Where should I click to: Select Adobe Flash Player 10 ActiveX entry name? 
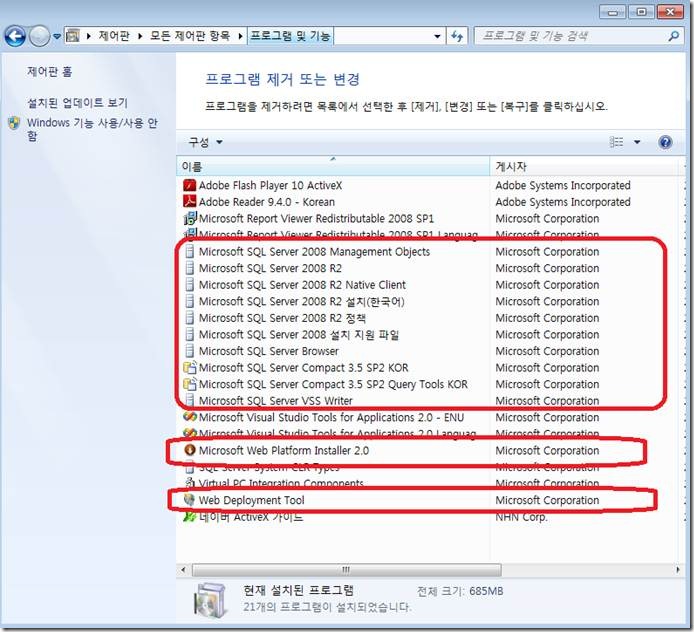(x=270, y=185)
